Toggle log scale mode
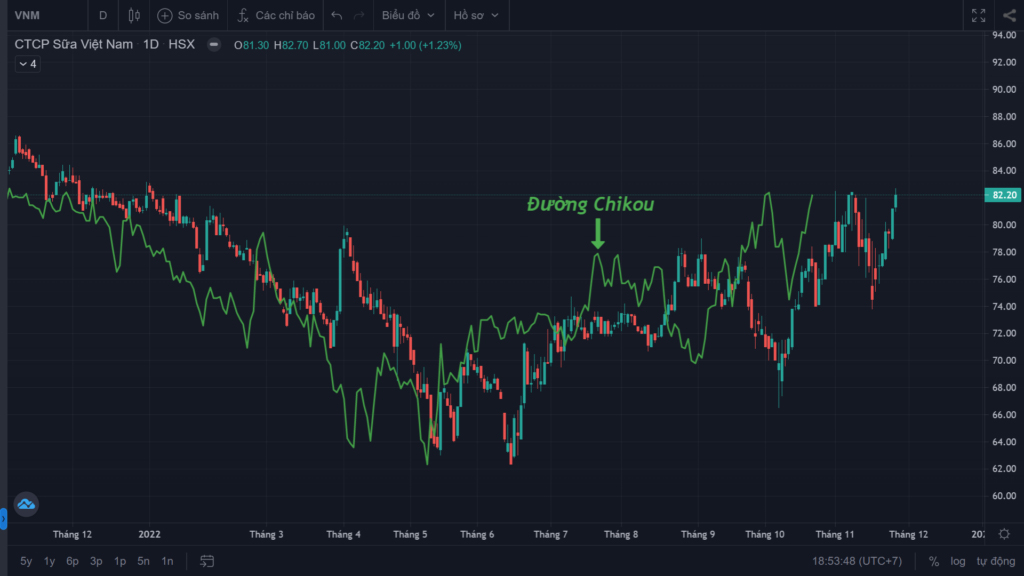Viewport: 1024px width, 576px height. coord(957,561)
